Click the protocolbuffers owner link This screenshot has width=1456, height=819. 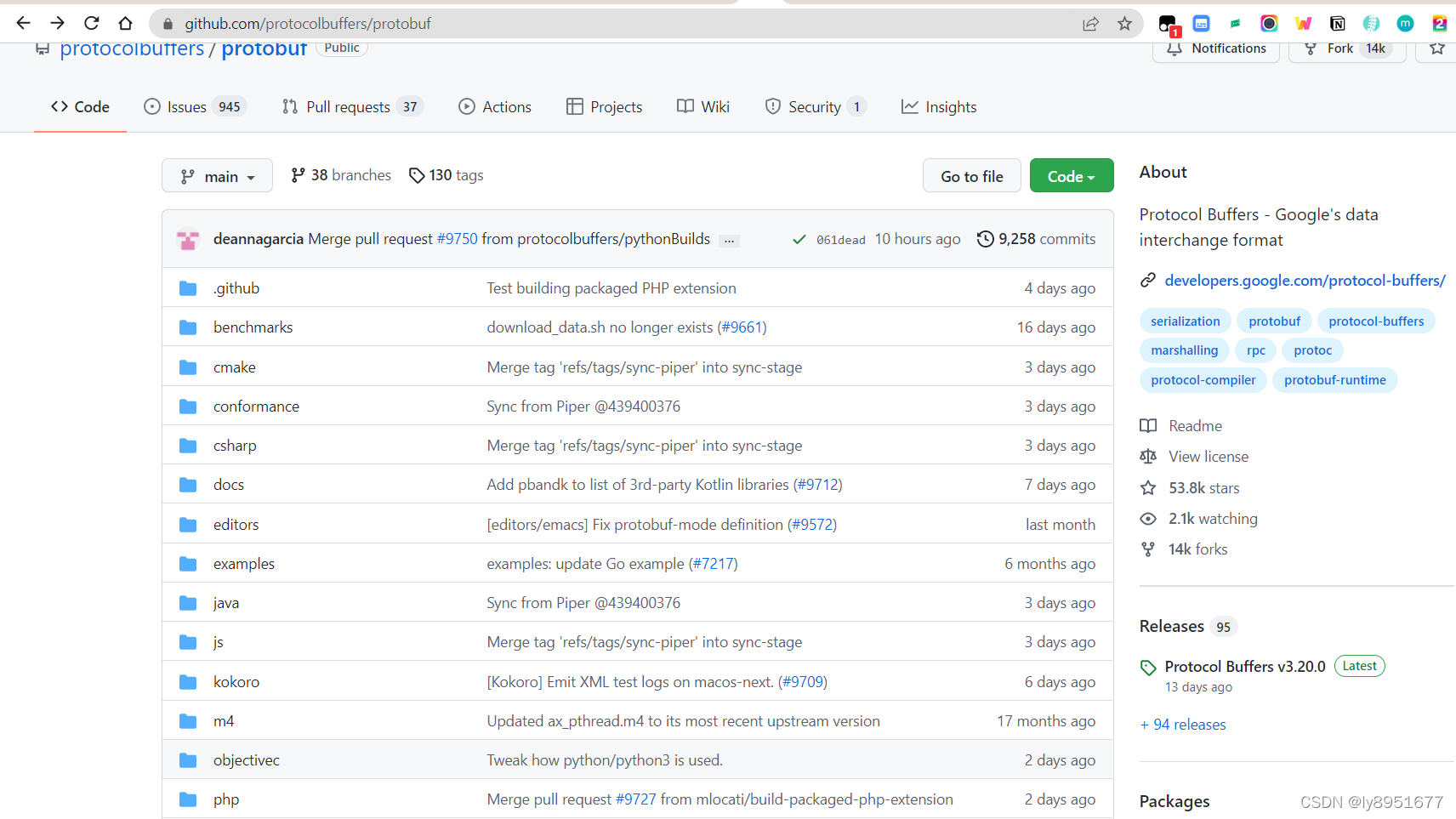pos(132,49)
